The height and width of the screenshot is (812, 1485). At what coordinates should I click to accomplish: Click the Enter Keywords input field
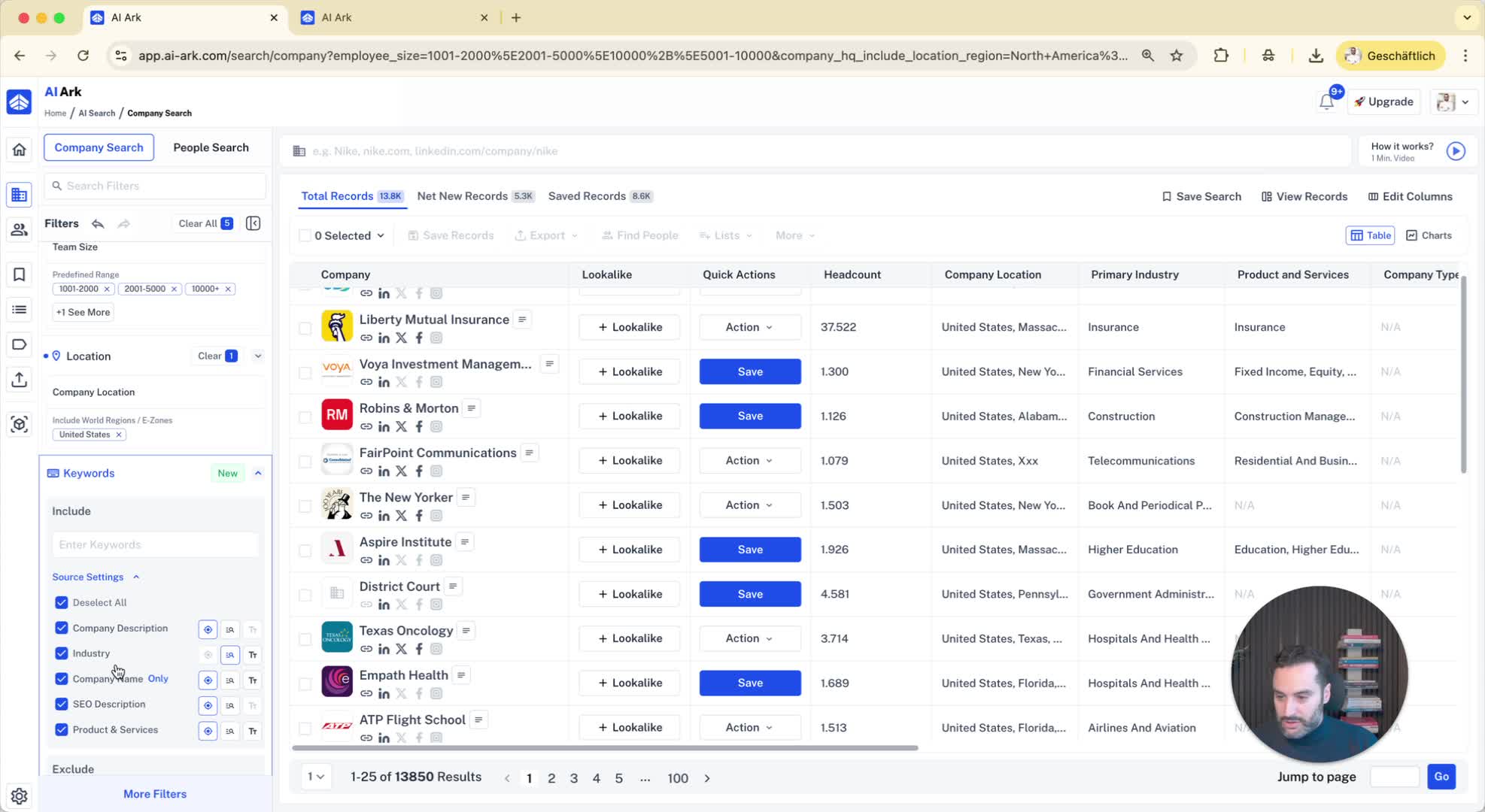point(156,544)
